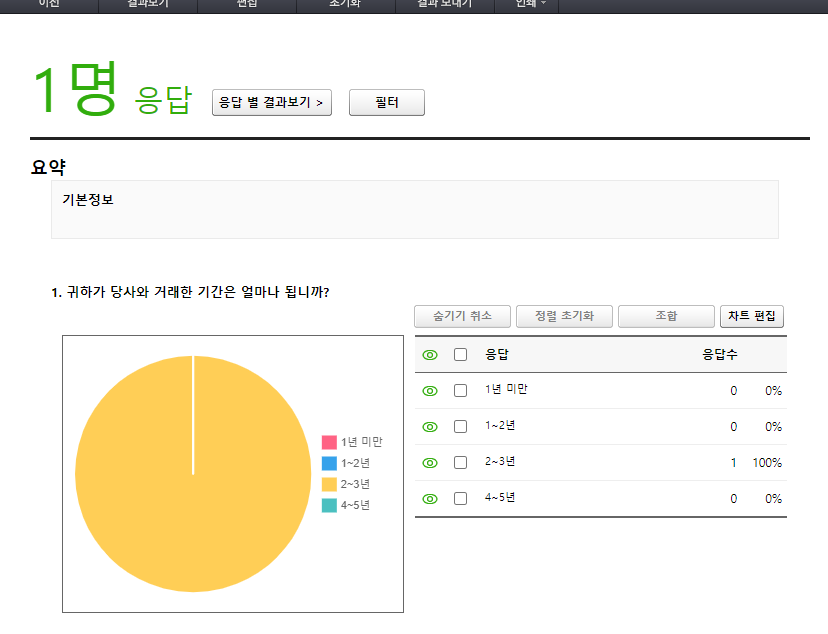Open the rightmost top menu with dropdown arrow
Viewport: 828px width, 634px height.
tap(530, 4)
